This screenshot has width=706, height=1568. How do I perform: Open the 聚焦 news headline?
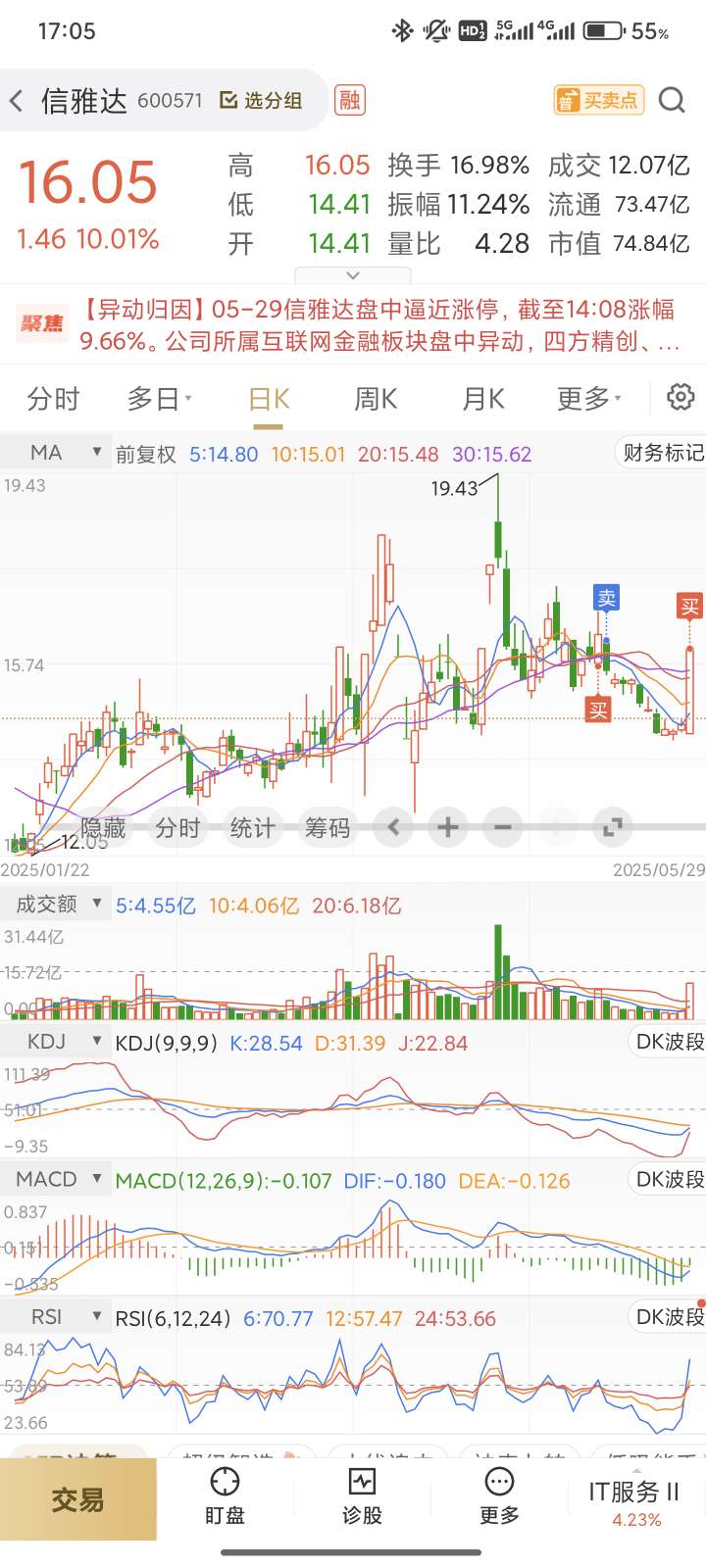353,325
